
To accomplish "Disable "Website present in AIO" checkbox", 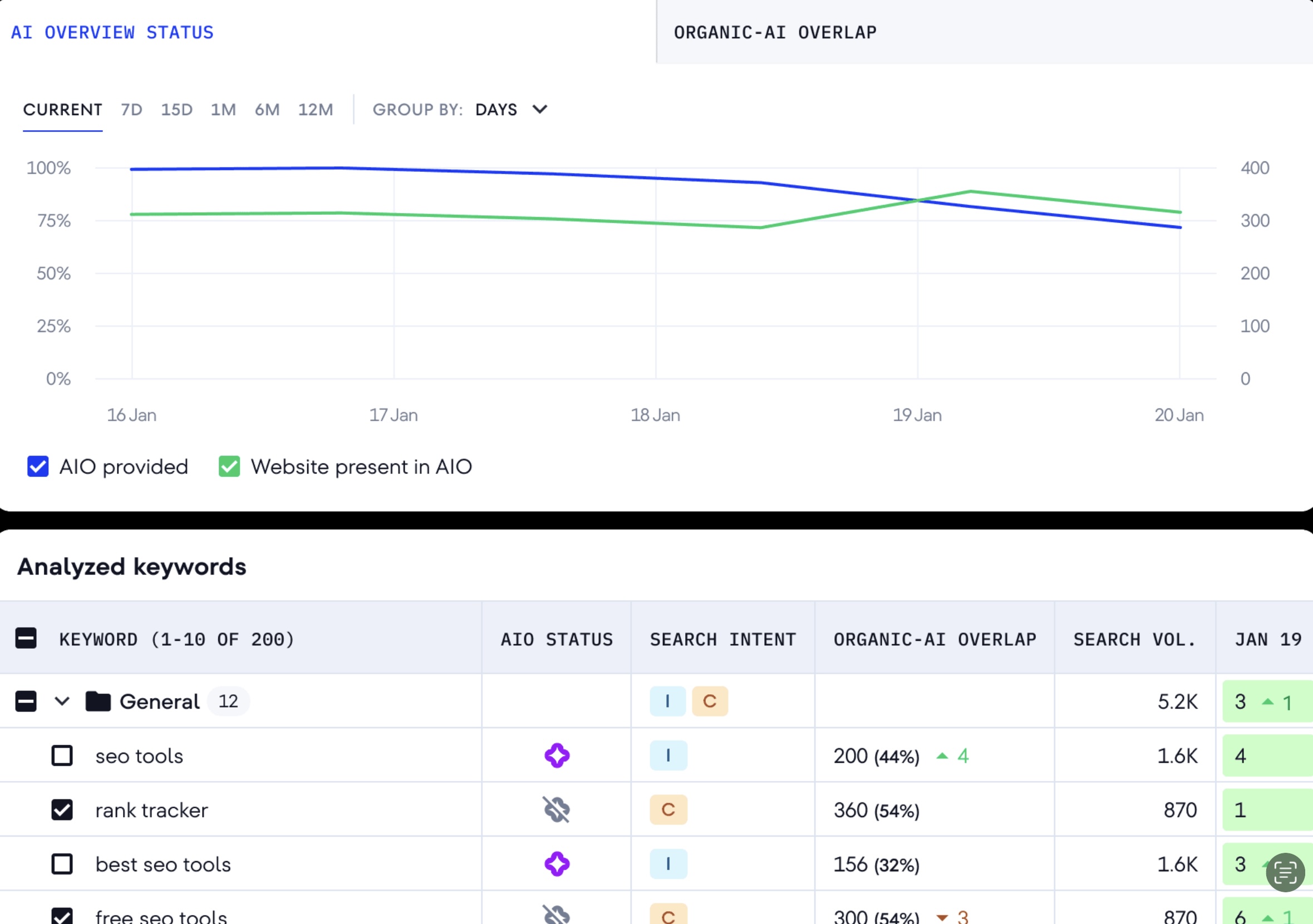I will pos(229,466).
